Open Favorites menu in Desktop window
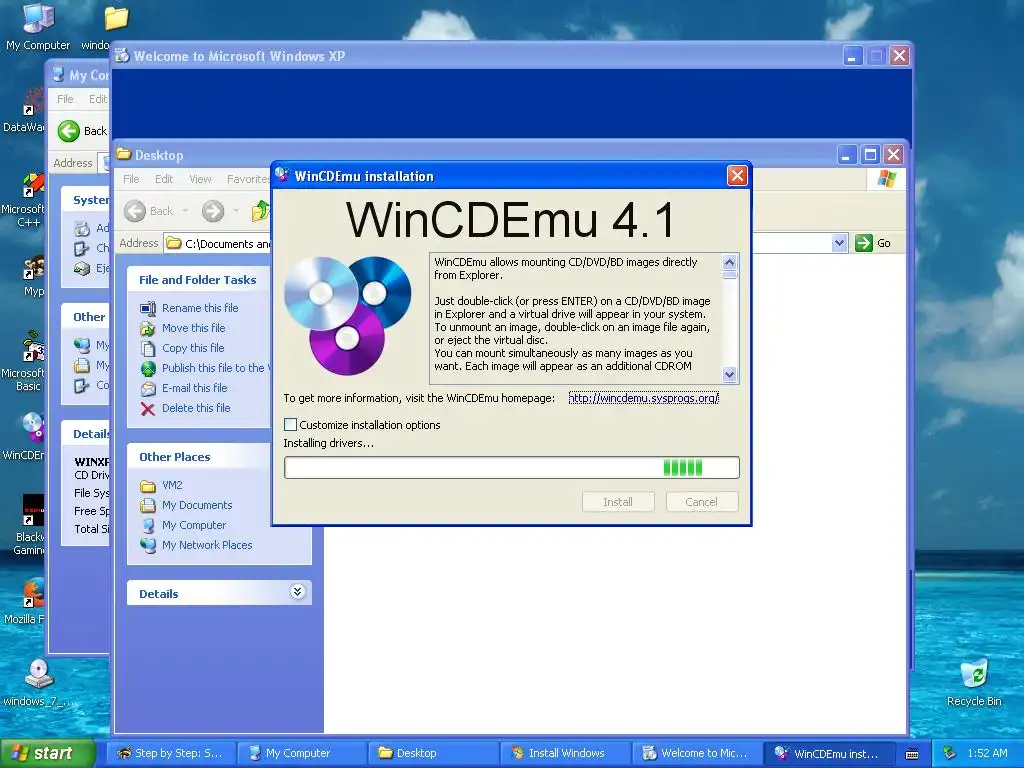 click(x=248, y=179)
